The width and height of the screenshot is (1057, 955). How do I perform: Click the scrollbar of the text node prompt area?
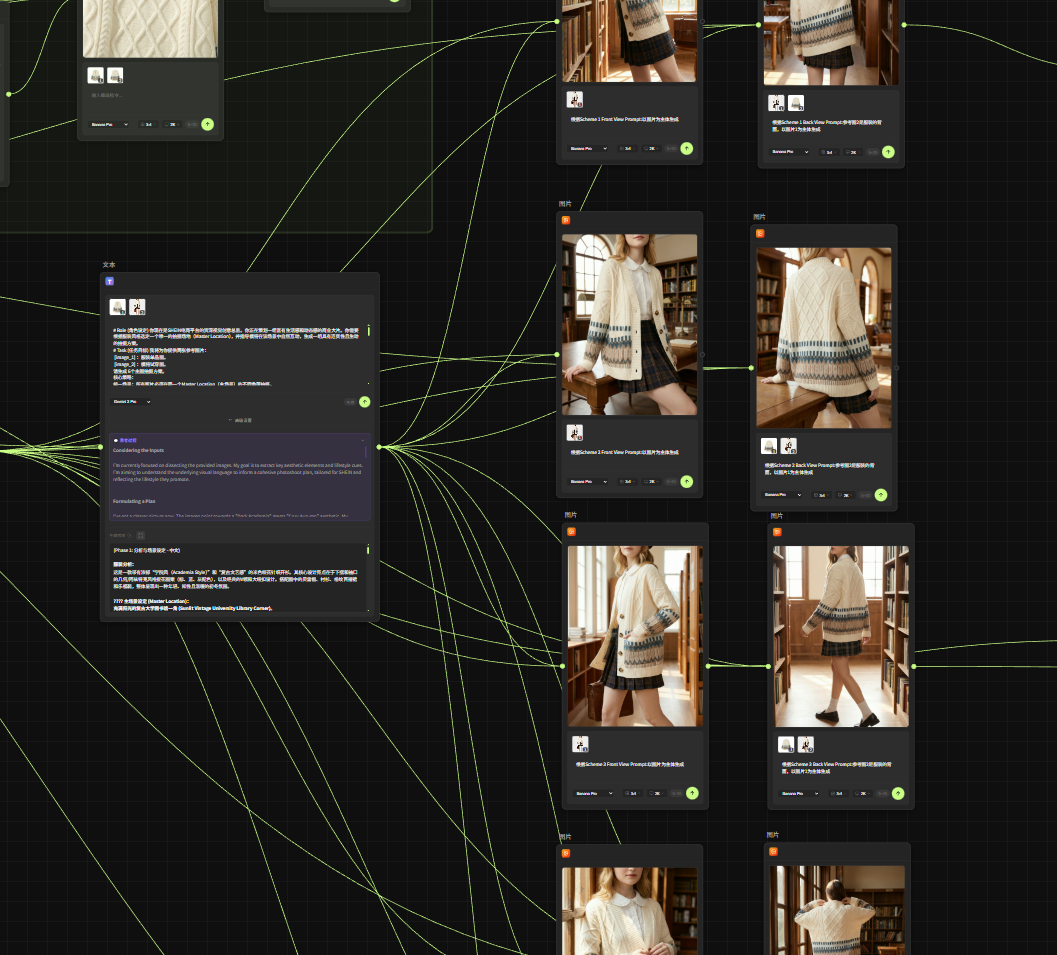point(369,330)
